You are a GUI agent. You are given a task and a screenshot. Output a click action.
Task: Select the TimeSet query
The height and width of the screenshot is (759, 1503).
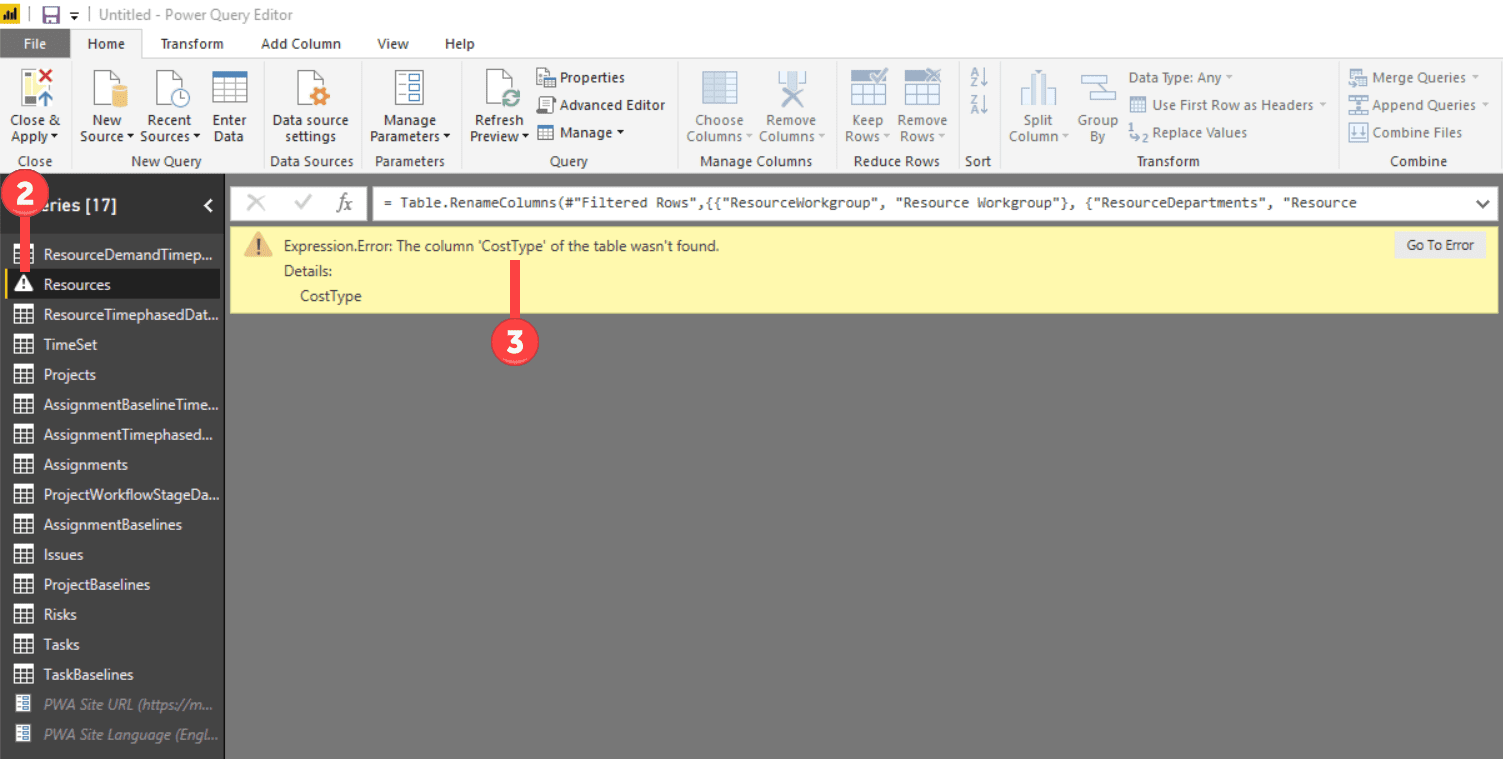pyautogui.click(x=113, y=344)
